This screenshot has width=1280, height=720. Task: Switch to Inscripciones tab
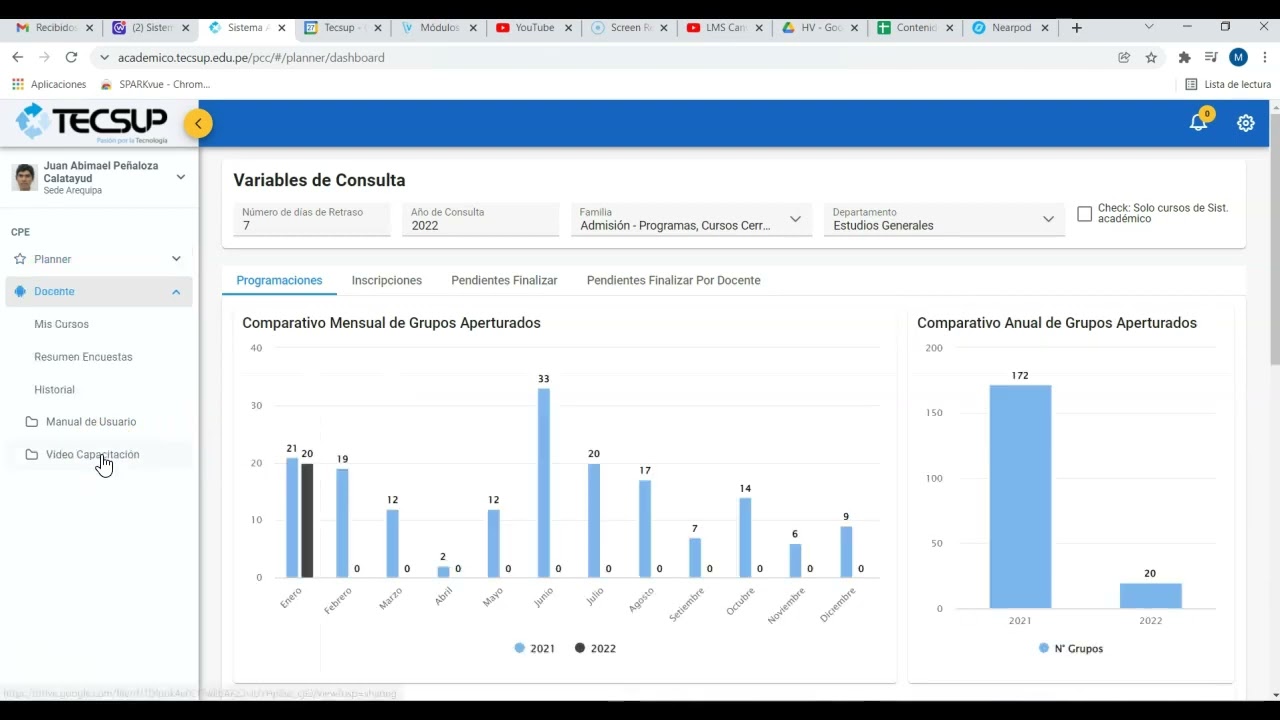[387, 281]
